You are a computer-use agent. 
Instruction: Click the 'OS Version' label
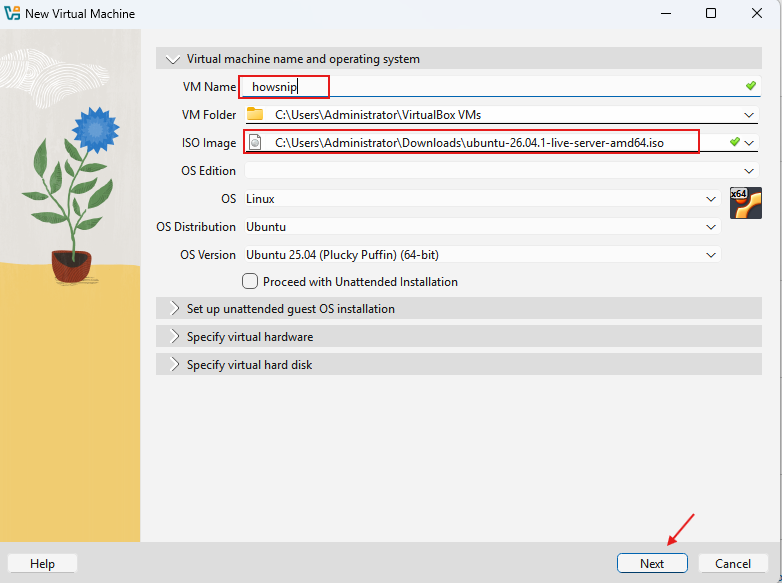coord(208,254)
